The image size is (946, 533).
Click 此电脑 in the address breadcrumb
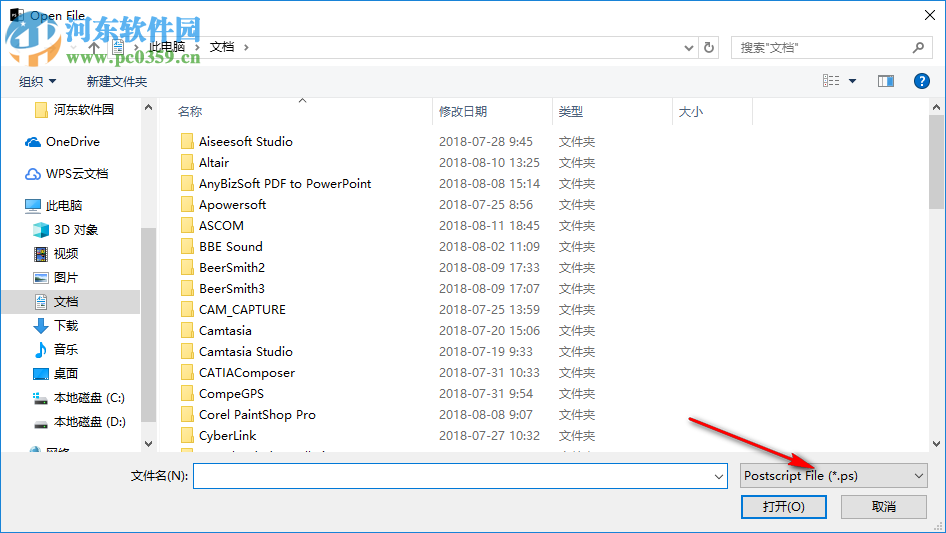(167, 47)
